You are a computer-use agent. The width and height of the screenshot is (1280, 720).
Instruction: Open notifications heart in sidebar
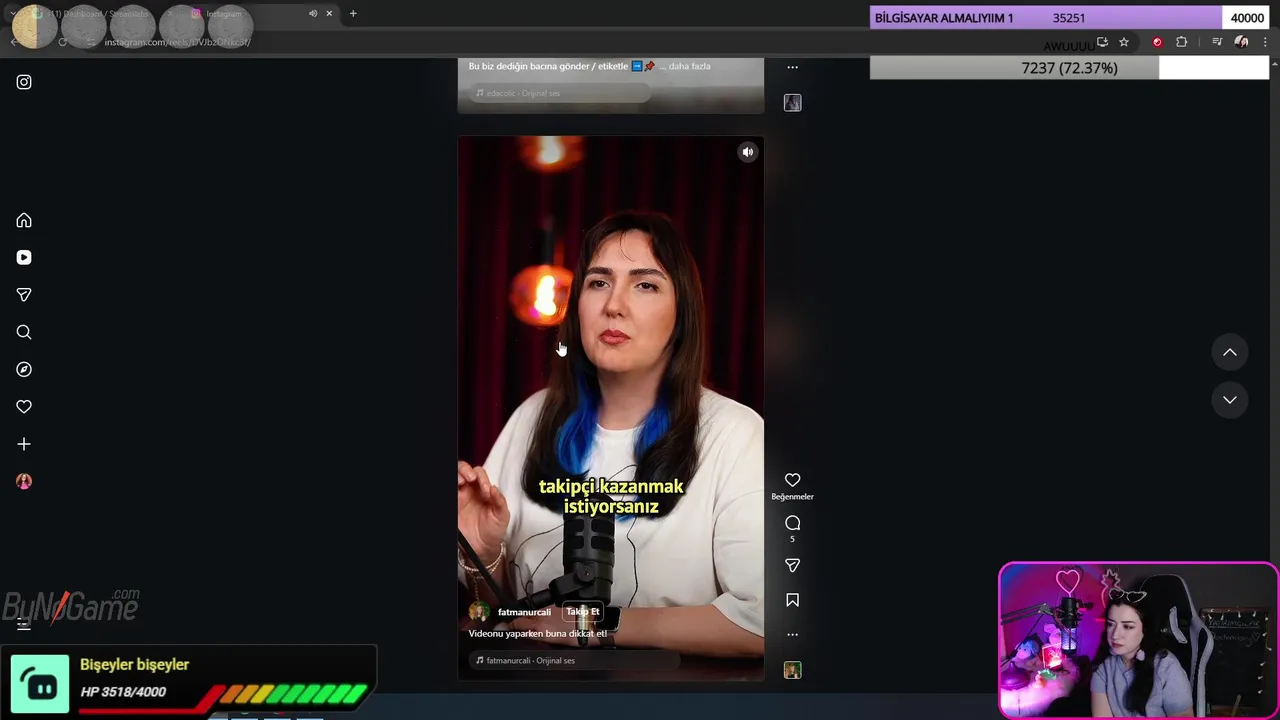pyautogui.click(x=24, y=407)
